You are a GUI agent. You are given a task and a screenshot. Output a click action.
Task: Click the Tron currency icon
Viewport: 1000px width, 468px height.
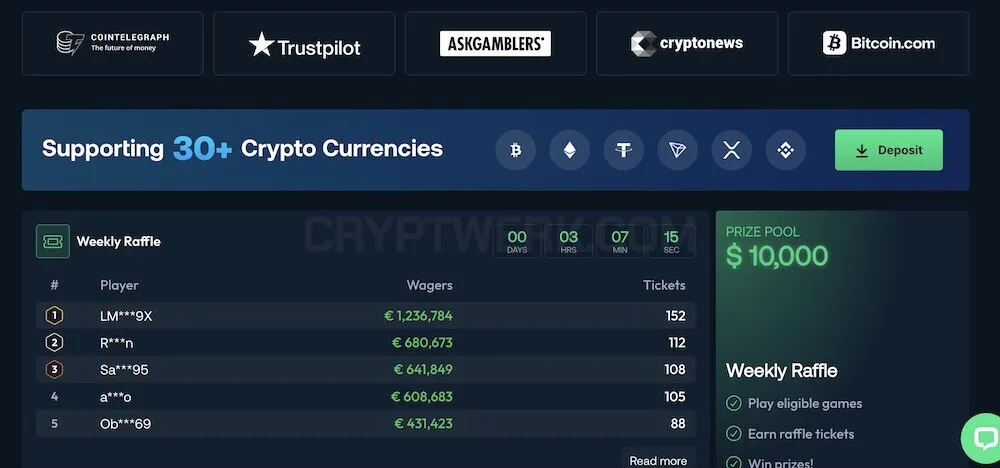(677, 150)
